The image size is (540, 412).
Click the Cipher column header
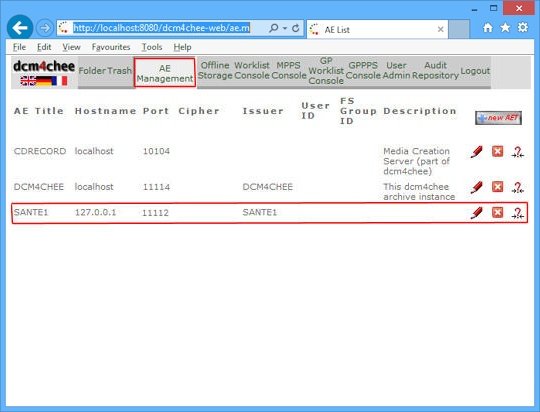click(199, 111)
